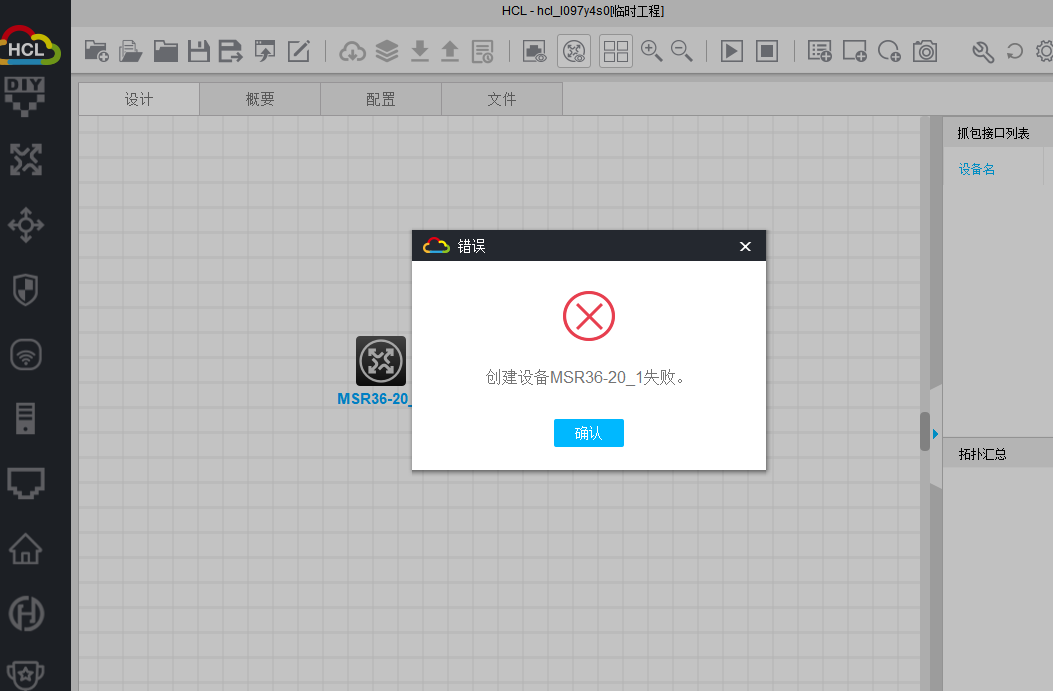
Task: Click the 拓扑汇总 panel header
Action: (x=982, y=454)
